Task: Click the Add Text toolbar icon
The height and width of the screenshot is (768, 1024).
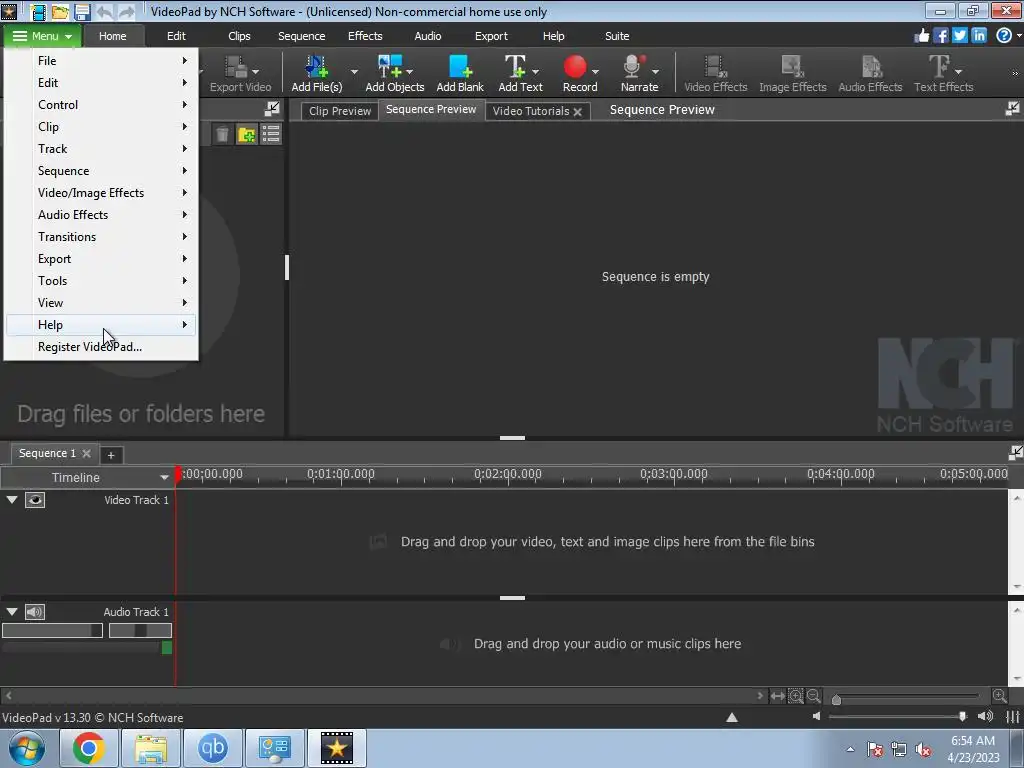Action: pyautogui.click(x=520, y=72)
